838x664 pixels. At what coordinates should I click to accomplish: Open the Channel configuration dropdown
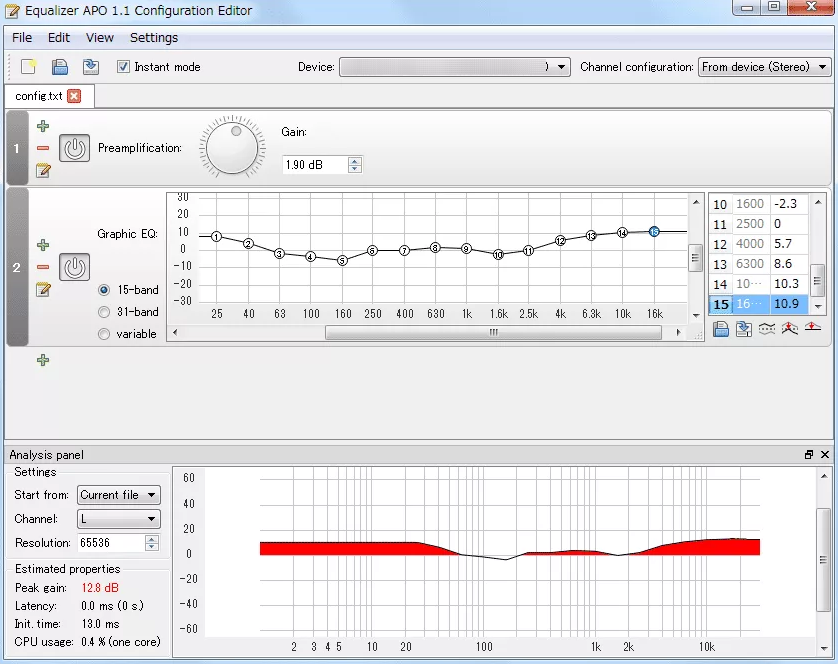(x=764, y=67)
